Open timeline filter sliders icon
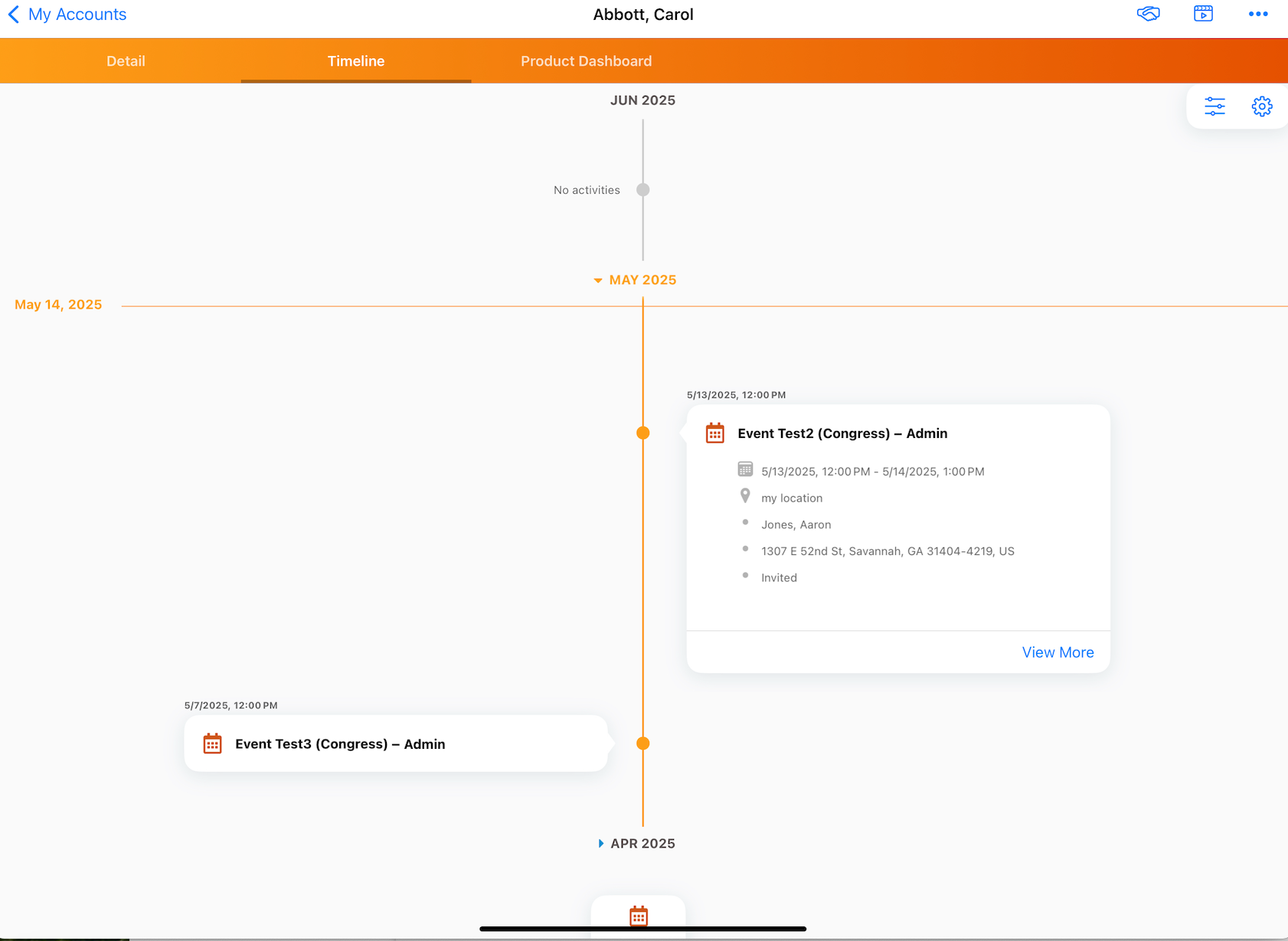 pos(1214,106)
